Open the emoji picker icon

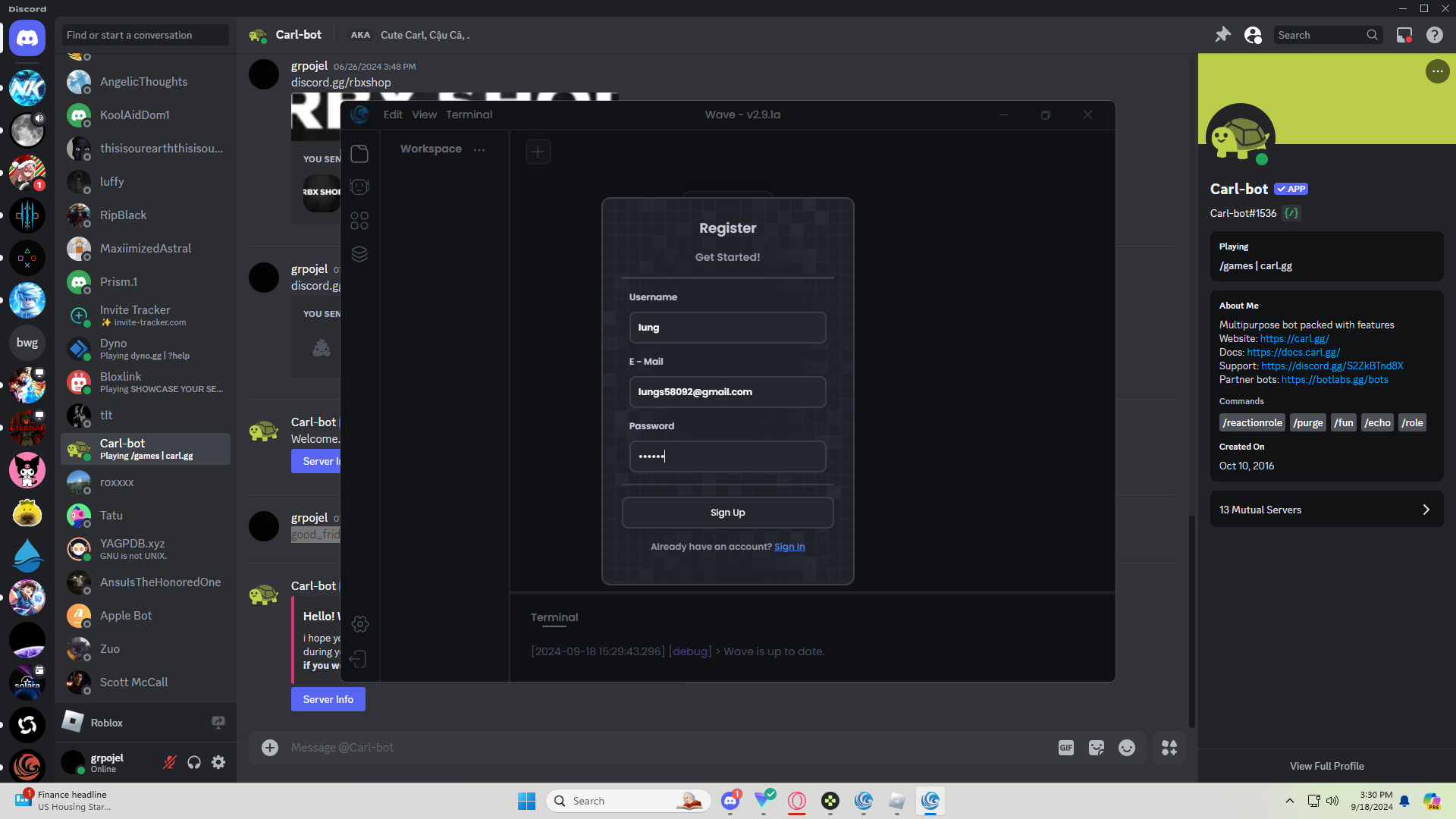1127,748
